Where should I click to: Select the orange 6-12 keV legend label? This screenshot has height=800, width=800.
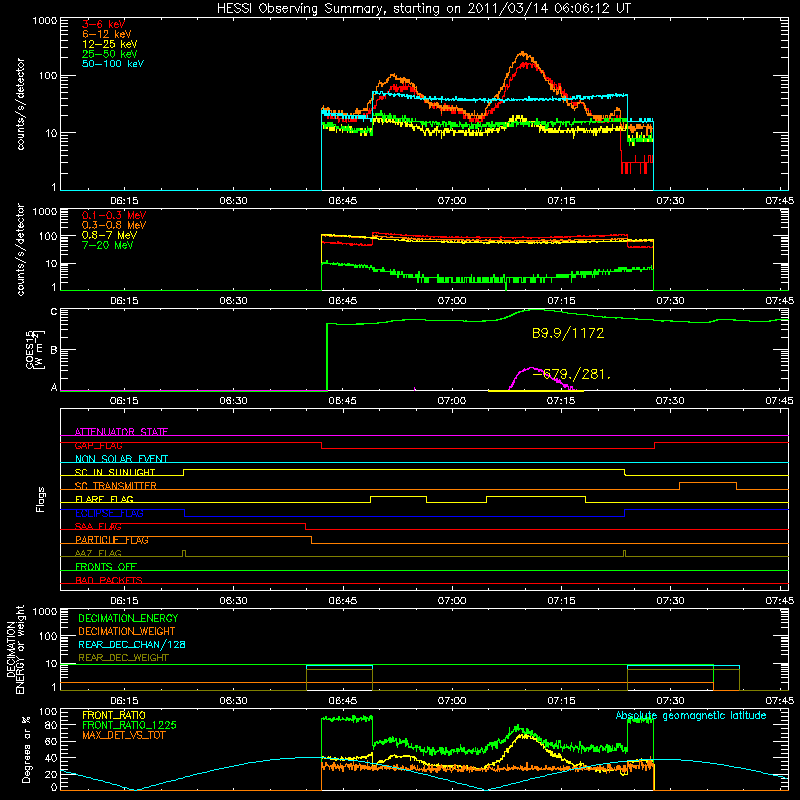[106, 34]
